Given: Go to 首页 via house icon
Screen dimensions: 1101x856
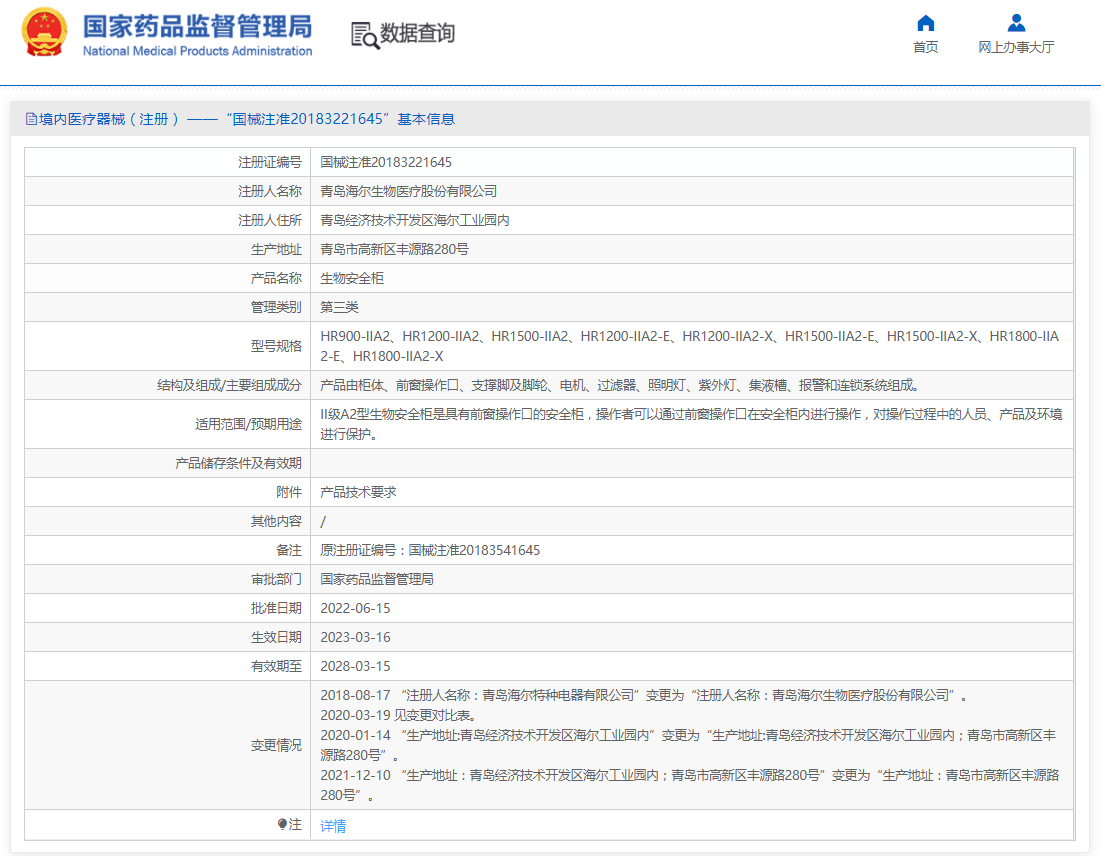Looking at the screenshot, I should point(925,23).
